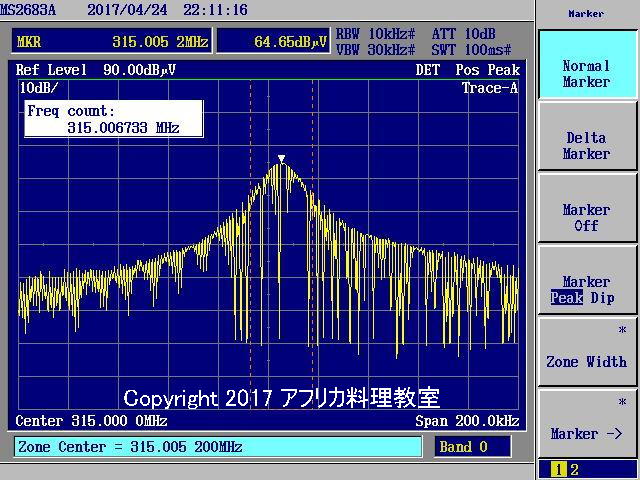Click the SWT 100ms# setting
This screenshot has height=480, width=640.
click(x=471, y=50)
